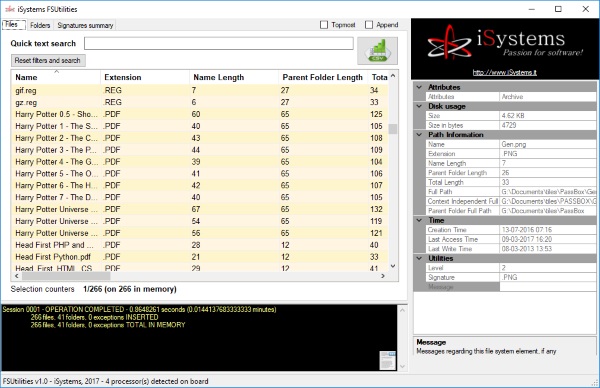Enable the Topmost checkbox
Viewport: 600px width, 388px height.
pyautogui.click(x=324, y=25)
